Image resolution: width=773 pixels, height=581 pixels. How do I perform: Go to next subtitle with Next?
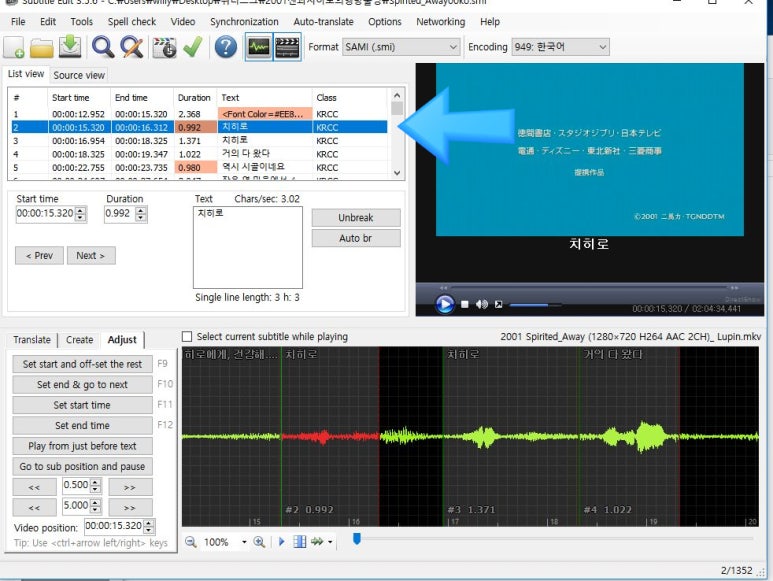point(91,255)
